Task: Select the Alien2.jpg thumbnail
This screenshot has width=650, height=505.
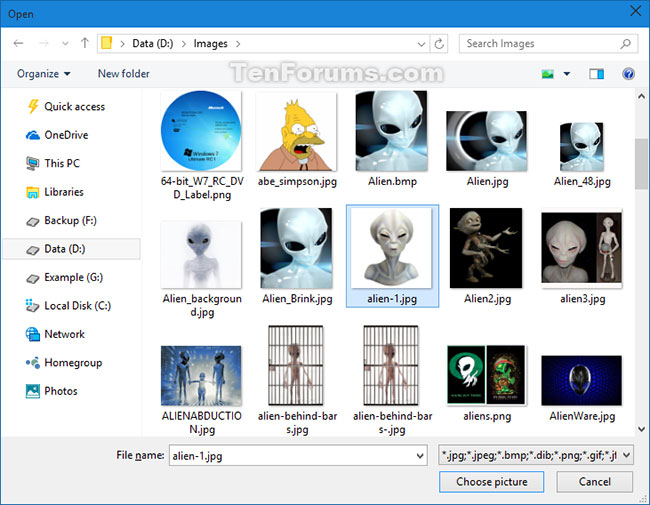Action: (x=486, y=248)
